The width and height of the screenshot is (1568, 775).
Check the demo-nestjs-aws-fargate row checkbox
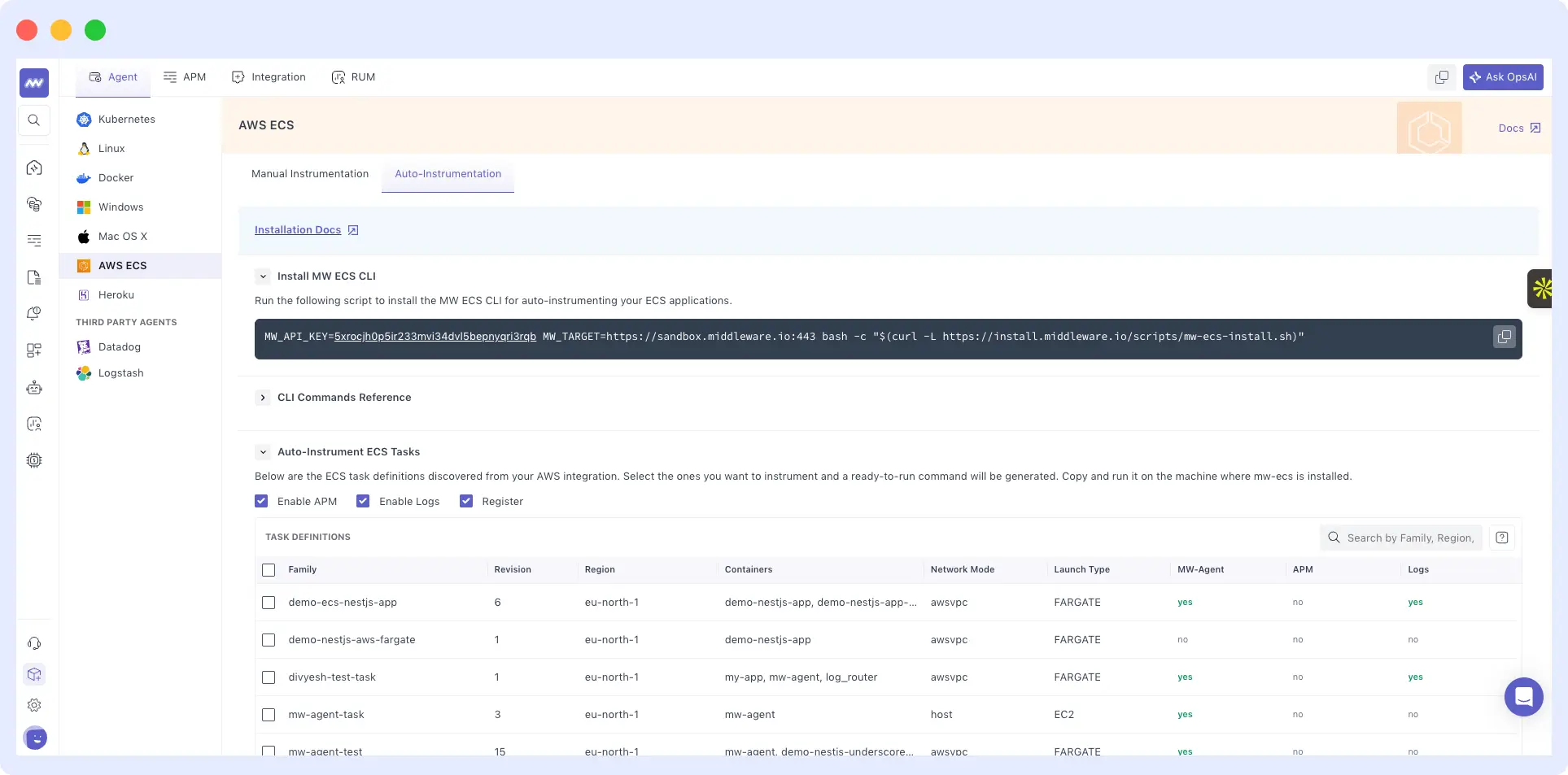[x=269, y=640]
